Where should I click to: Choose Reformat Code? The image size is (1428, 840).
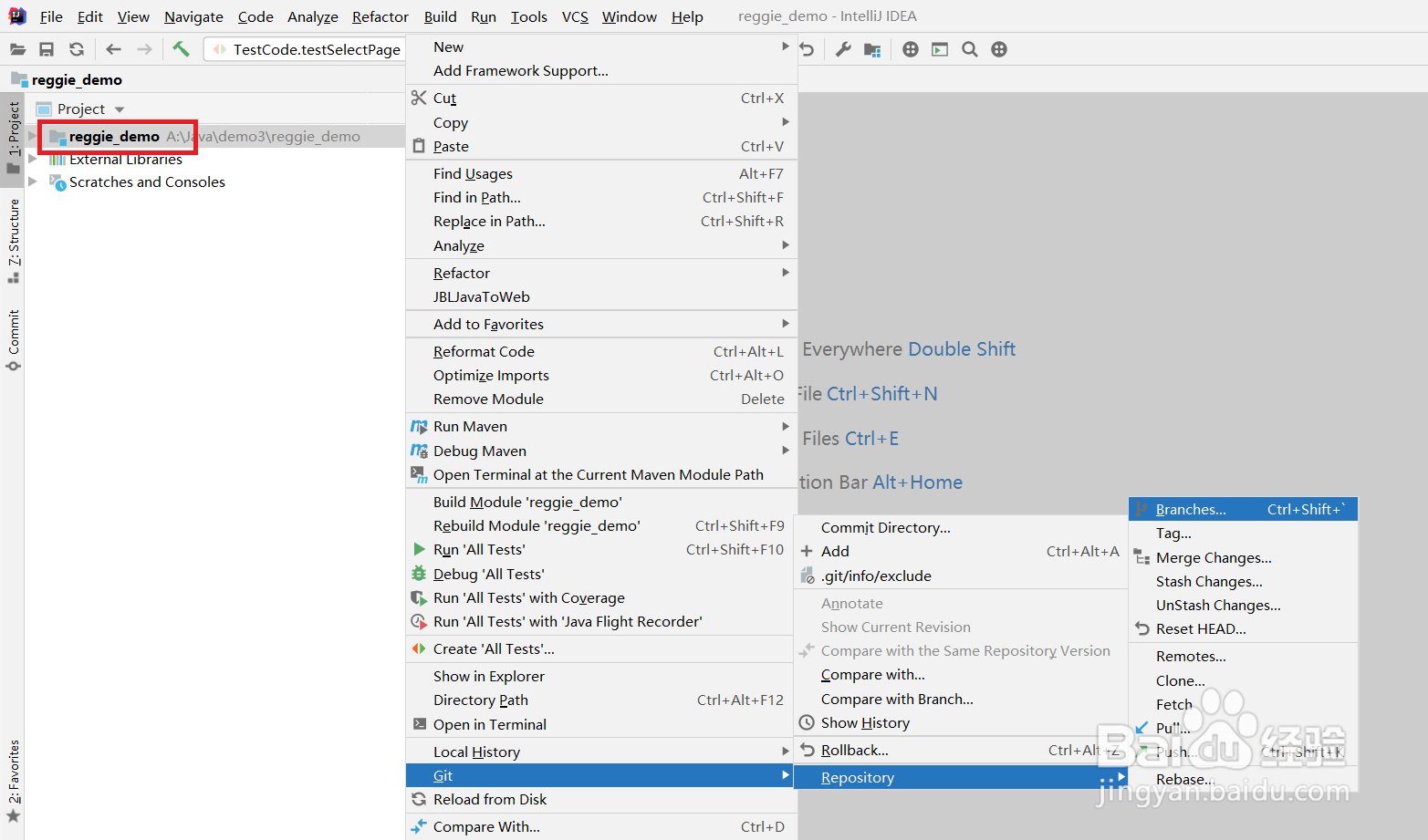click(x=601, y=351)
